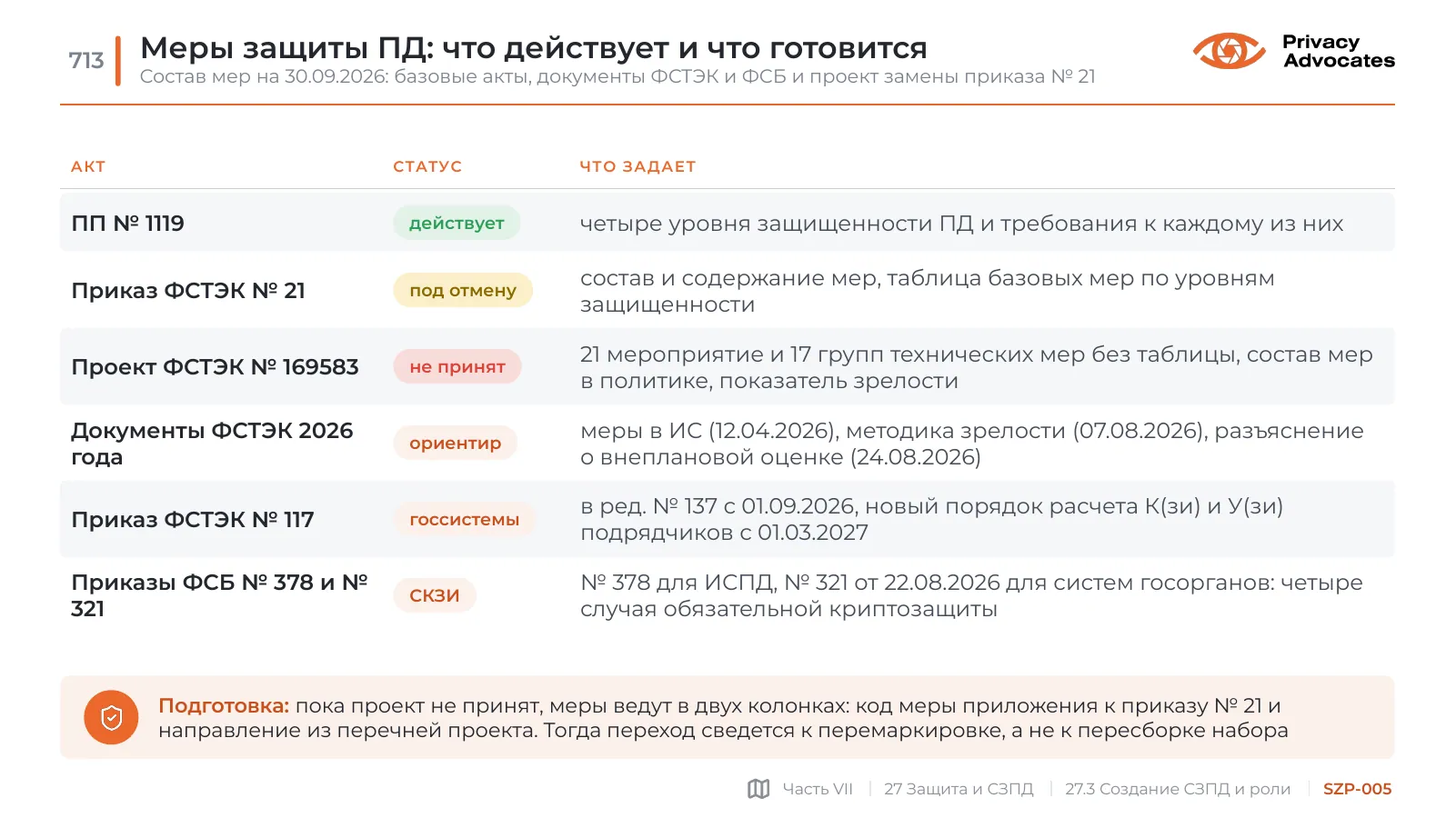Click the «Приказ ФСТЭК № 117» act name
The image size is (1456, 818).
click(x=193, y=519)
